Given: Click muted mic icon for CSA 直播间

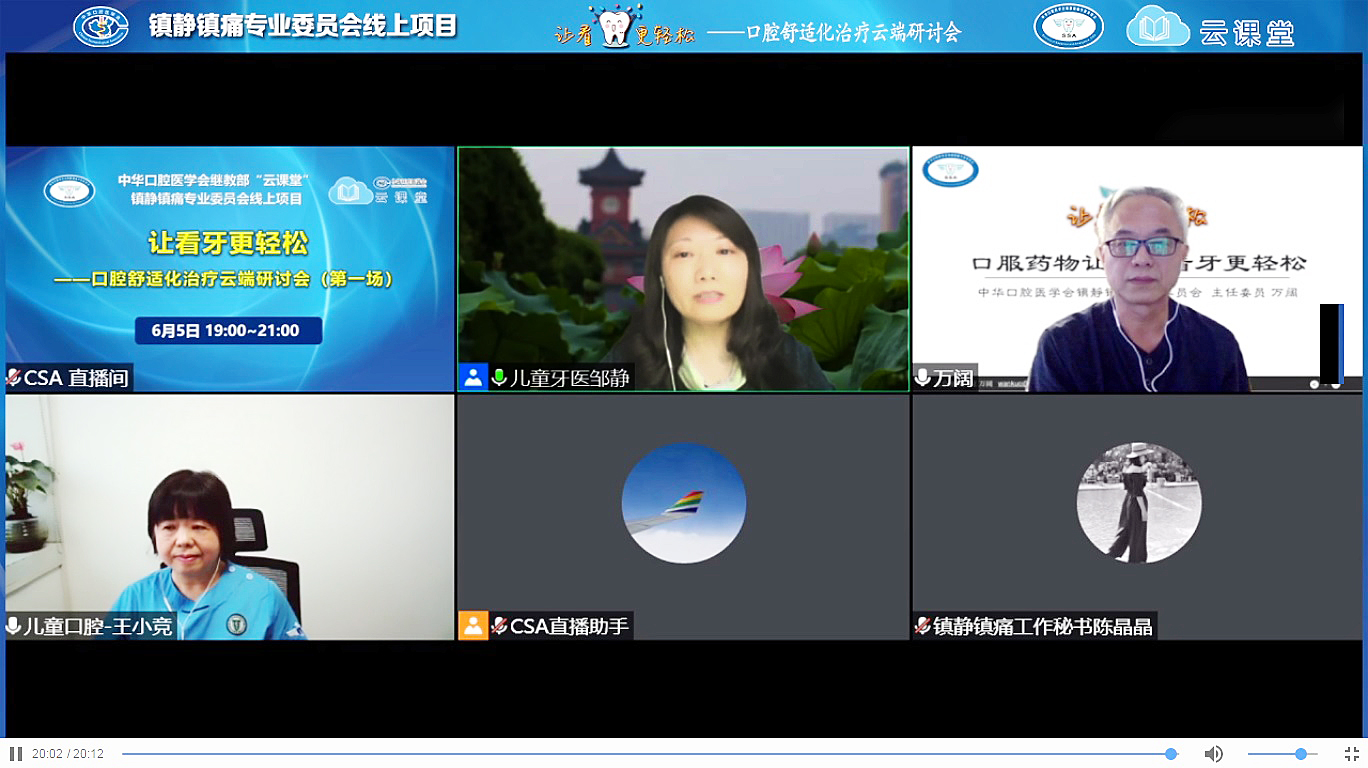Looking at the screenshot, I should point(14,378).
